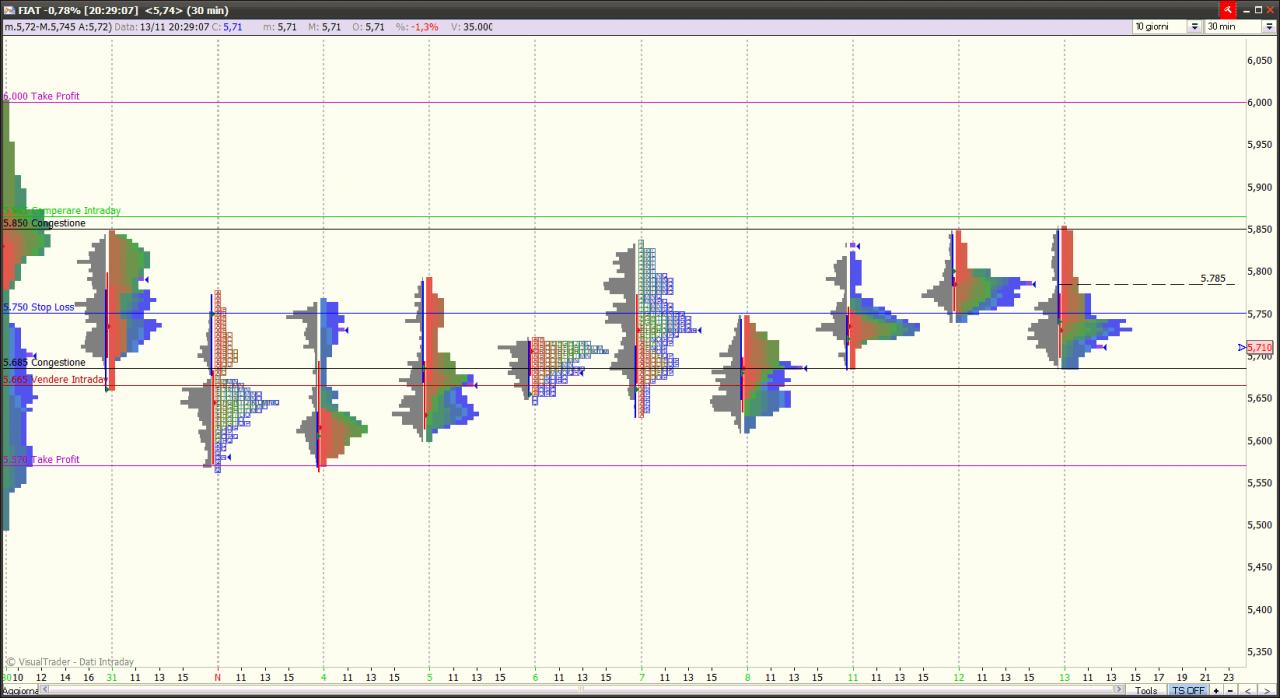Shift chart left with the '<' button
Screen dimensions: 1280x698
pos(1247,691)
